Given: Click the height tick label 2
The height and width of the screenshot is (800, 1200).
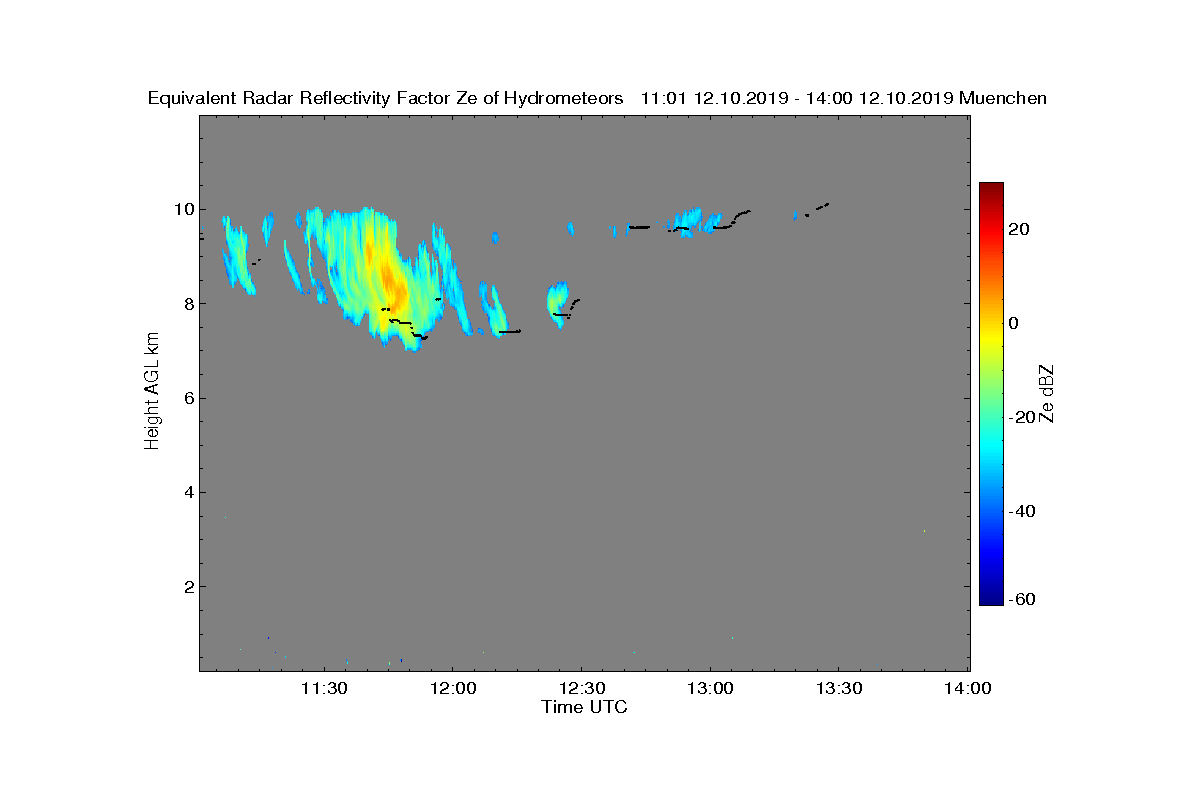Looking at the screenshot, I should coord(187,586).
